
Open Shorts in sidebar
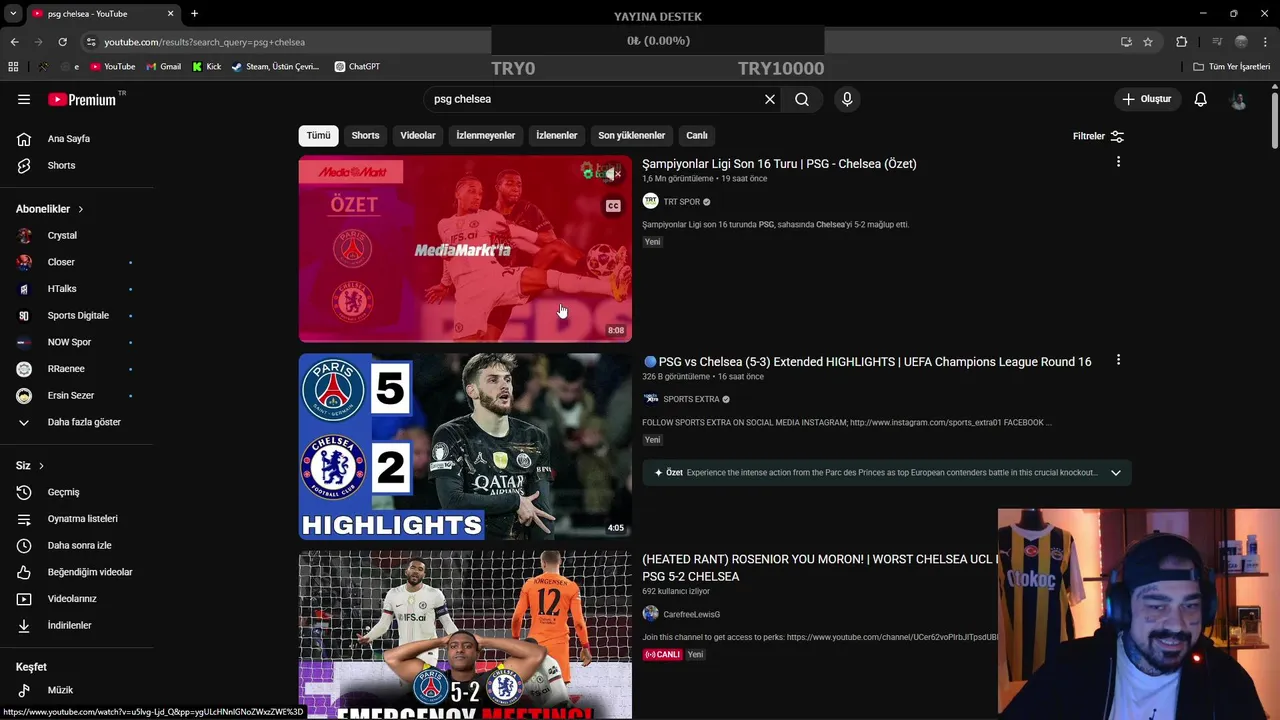[x=61, y=165]
